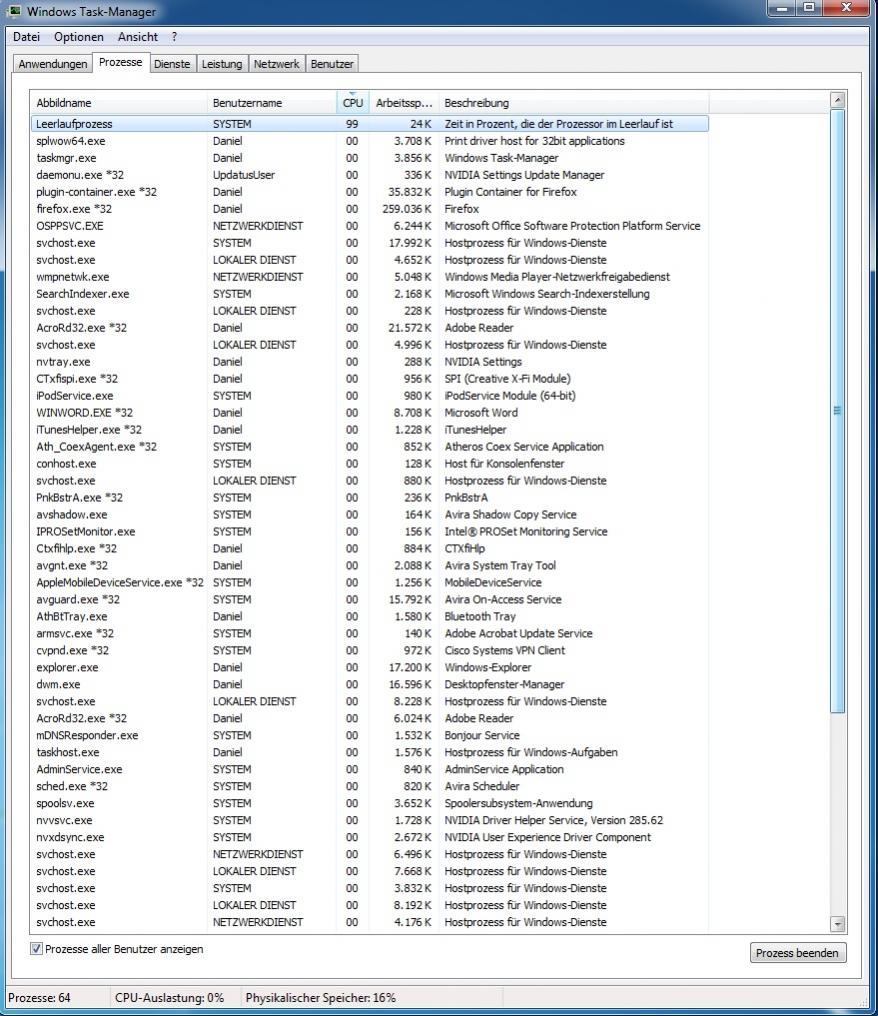The height and width of the screenshot is (1016, 878).
Task: Select the mDNSResponder.exe process
Action: [369, 735]
